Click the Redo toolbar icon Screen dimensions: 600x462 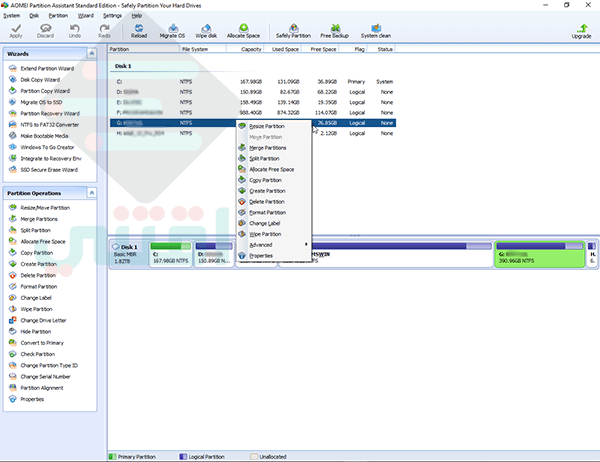(x=104, y=31)
